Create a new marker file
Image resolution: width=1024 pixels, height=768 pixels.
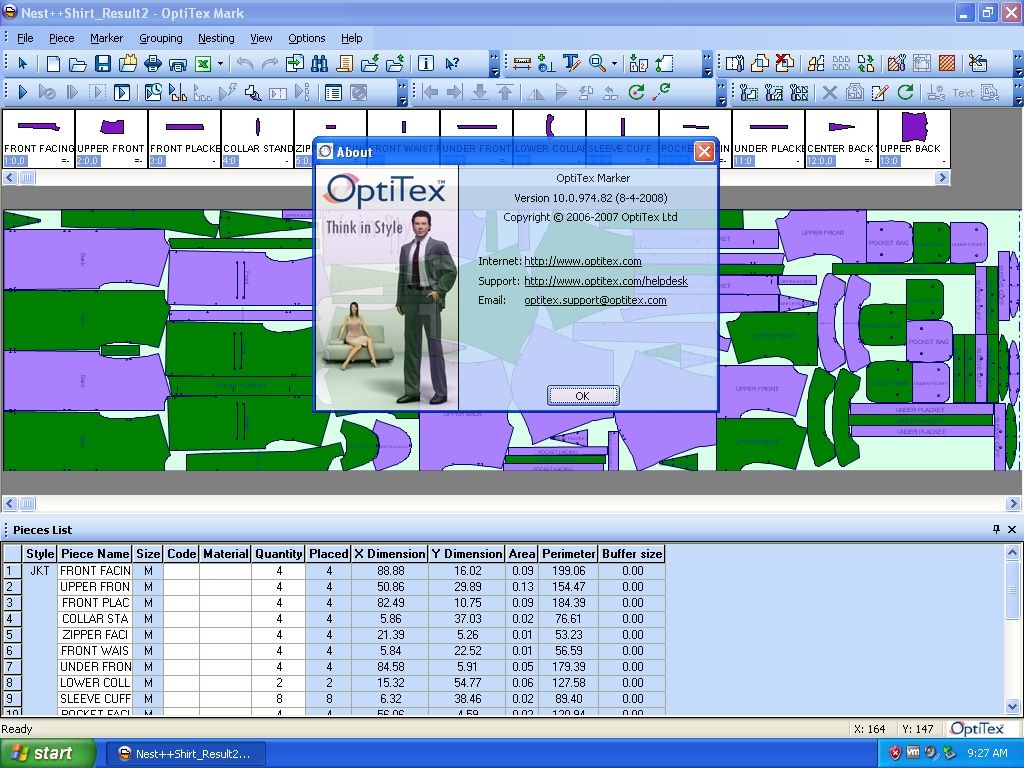pos(53,63)
